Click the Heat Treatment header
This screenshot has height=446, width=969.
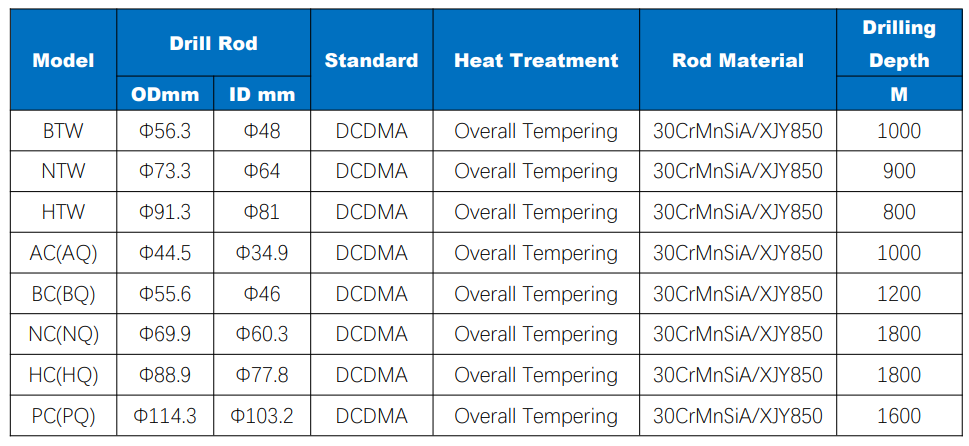pyautogui.click(x=536, y=60)
